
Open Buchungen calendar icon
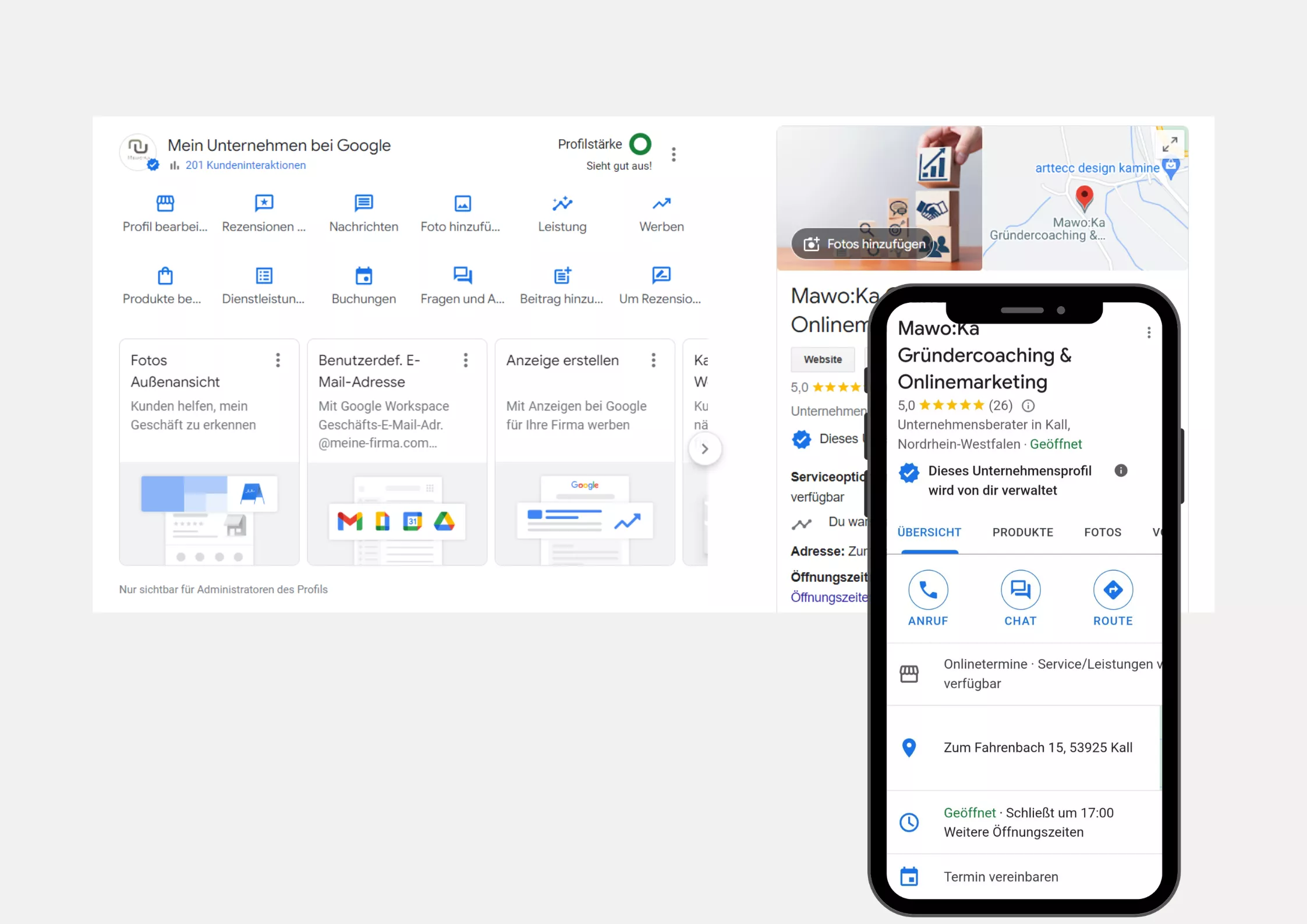click(x=364, y=275)
